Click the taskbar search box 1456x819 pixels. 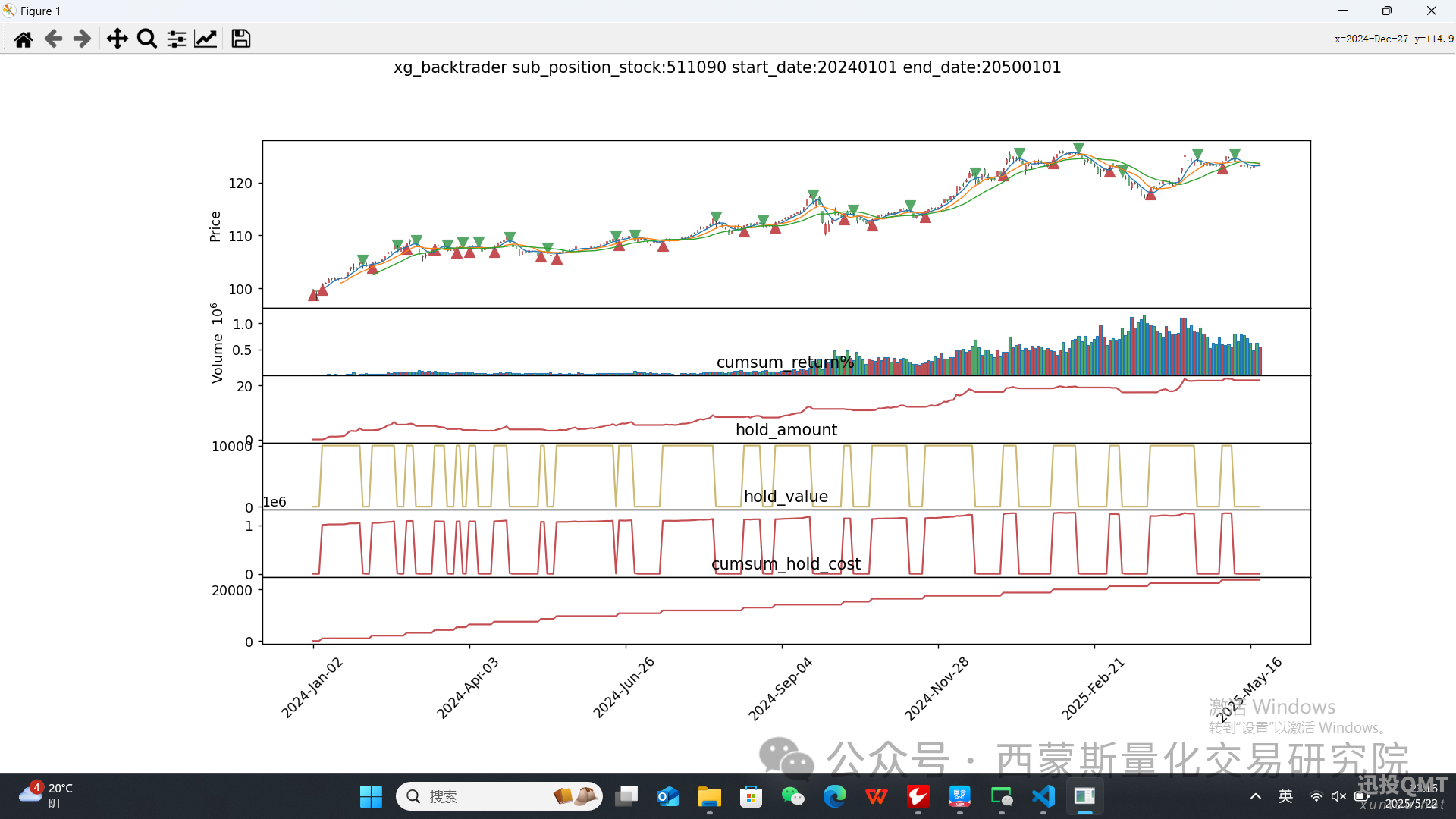(x=499, y=796)
